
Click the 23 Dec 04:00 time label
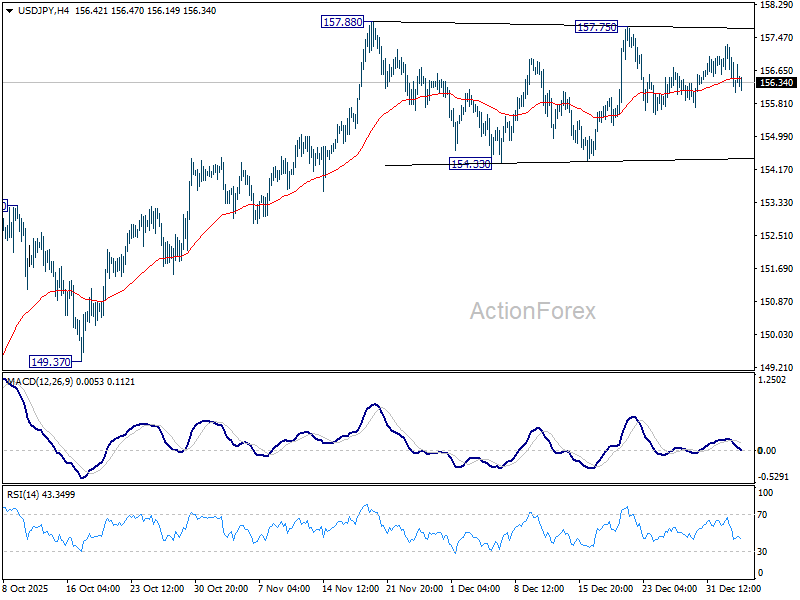669,588
